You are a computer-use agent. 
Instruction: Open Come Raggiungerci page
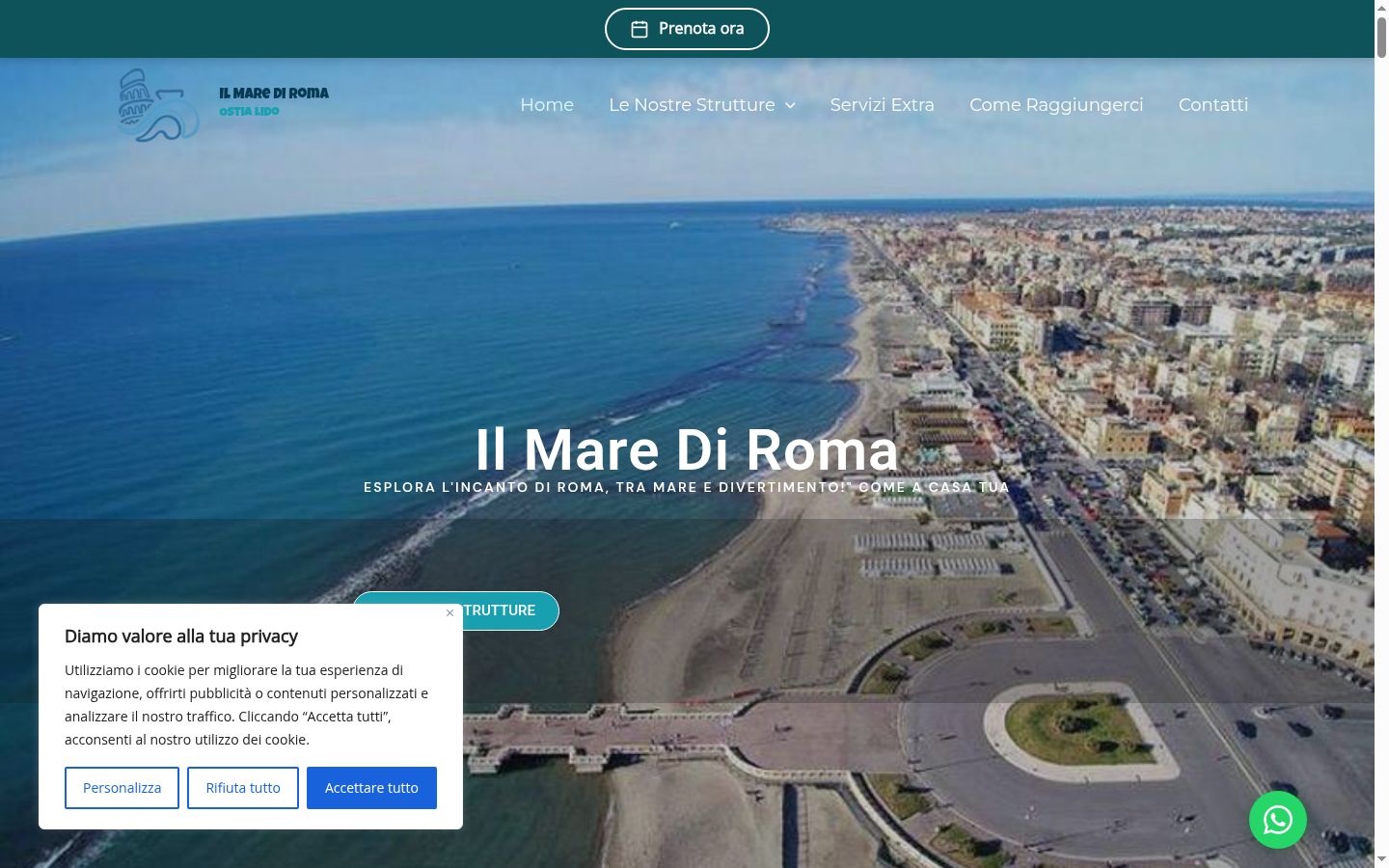(1056, 105)
